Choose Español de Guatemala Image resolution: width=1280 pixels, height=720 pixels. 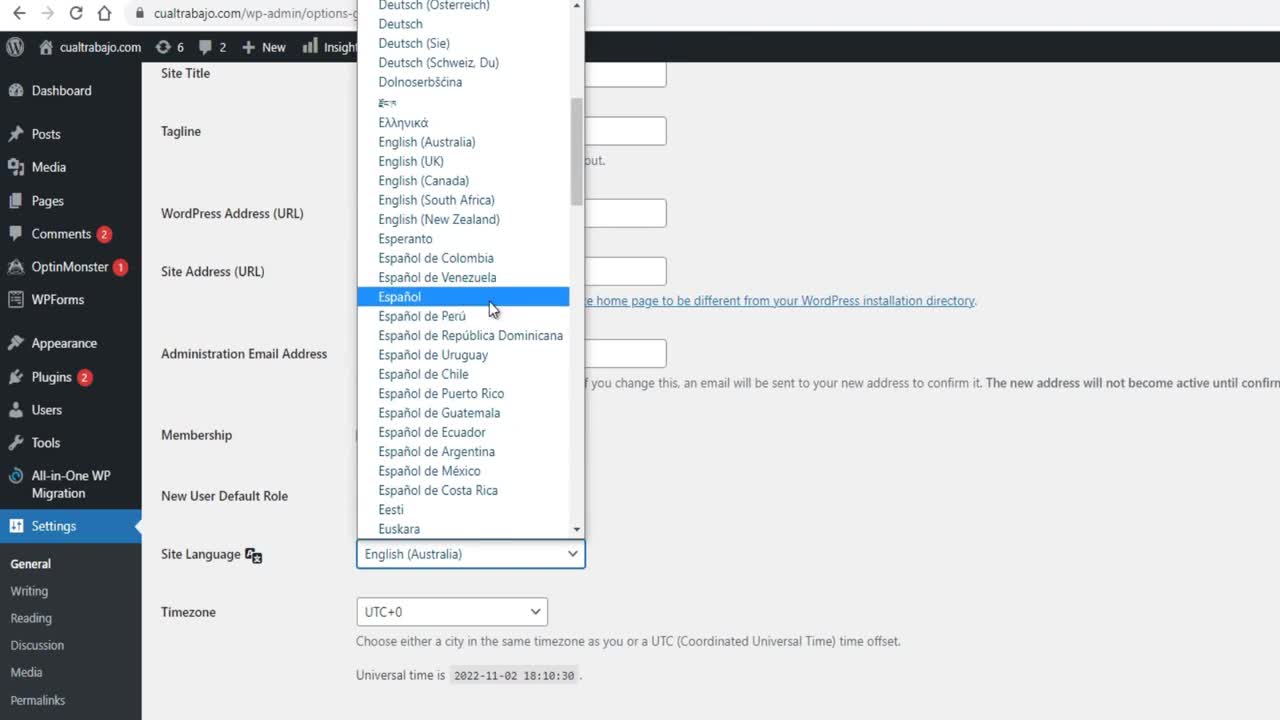point(463,413)
